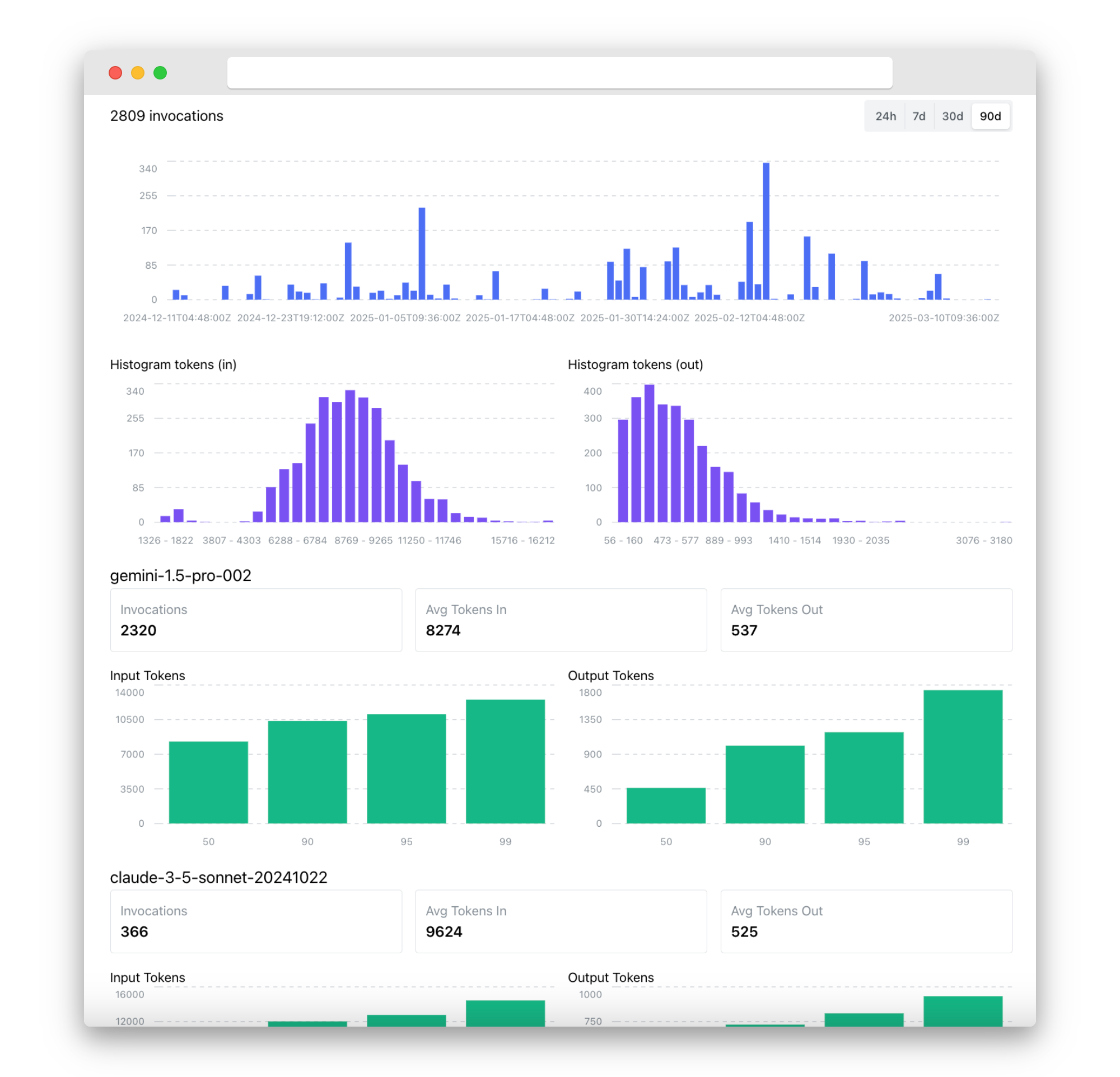Click the gemini Output Tokens percentile 99 bar
Viewport: 1120px width, 1077px height.
click(963, 757)
